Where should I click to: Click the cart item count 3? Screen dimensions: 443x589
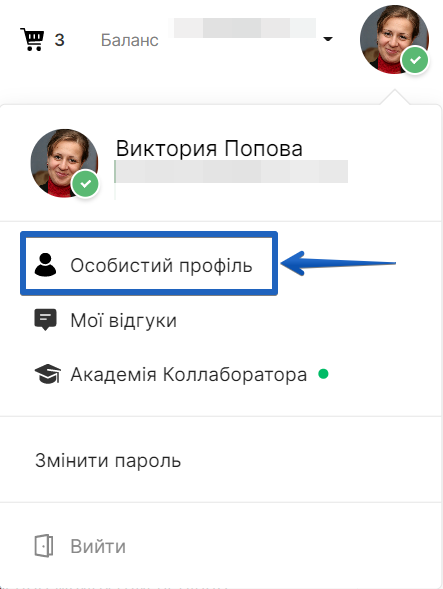tap(59, 40)
